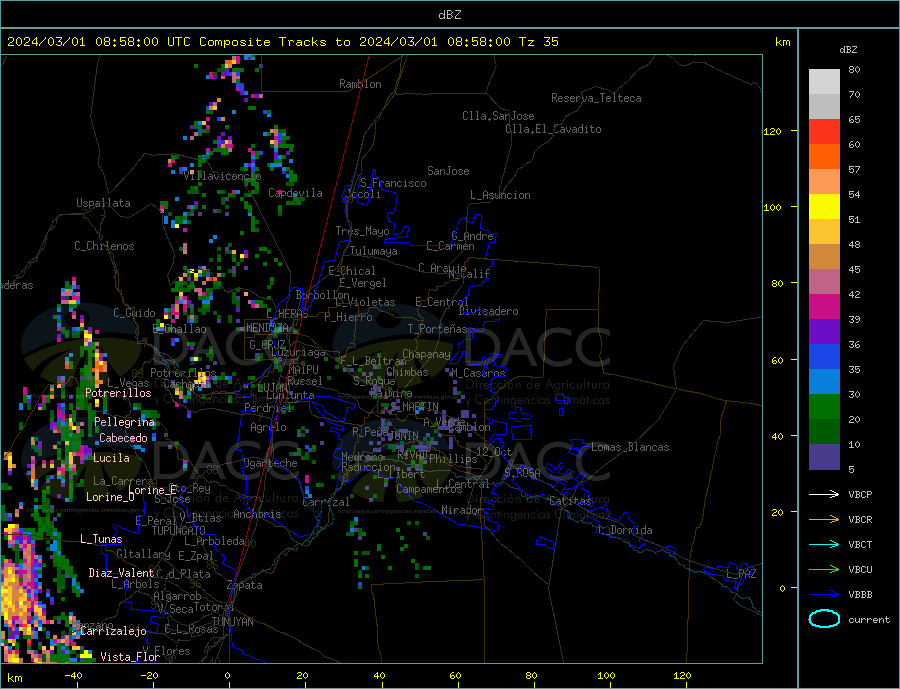Click the Mirador label
This screenshot has width=900, height=689.
pos(461,509)
